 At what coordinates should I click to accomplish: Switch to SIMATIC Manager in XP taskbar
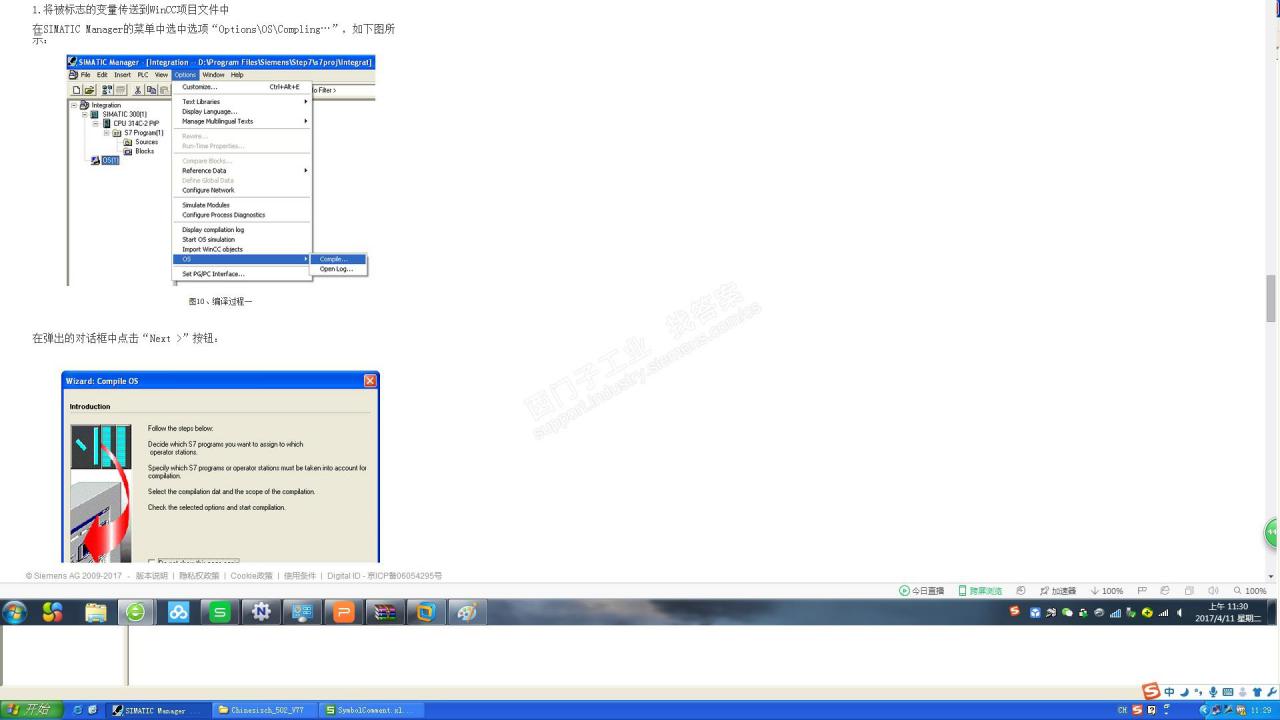[x=158, y=710]
